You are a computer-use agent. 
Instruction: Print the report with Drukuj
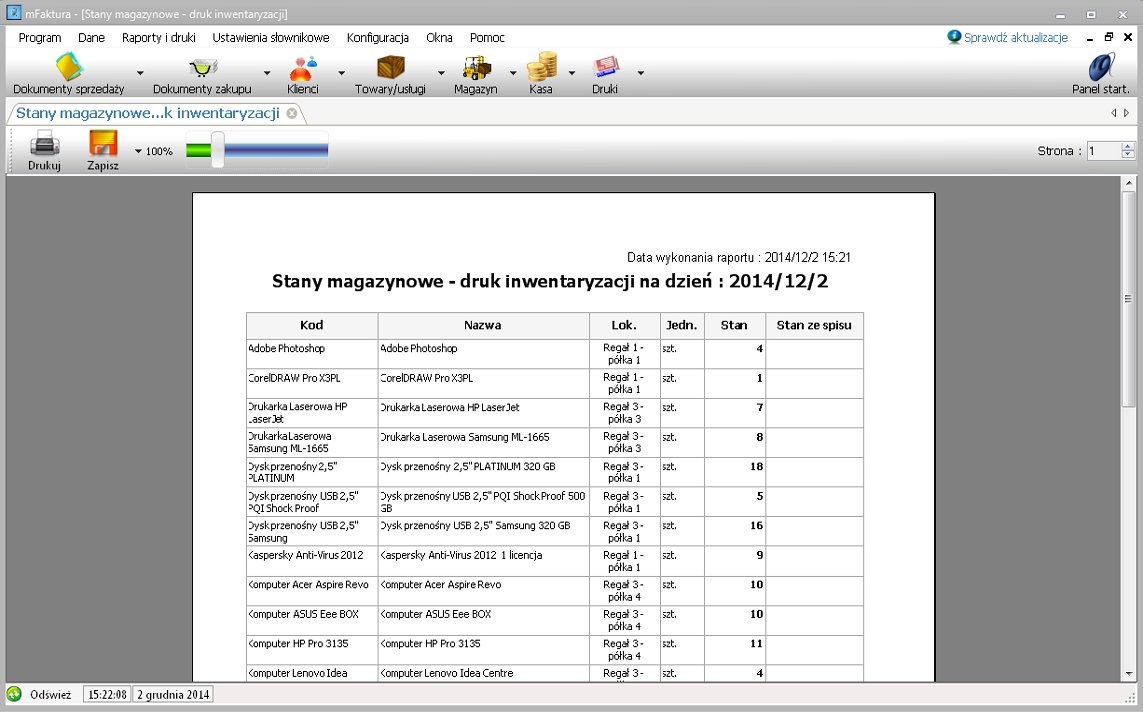pyautogui.click(x=44, y=150)
